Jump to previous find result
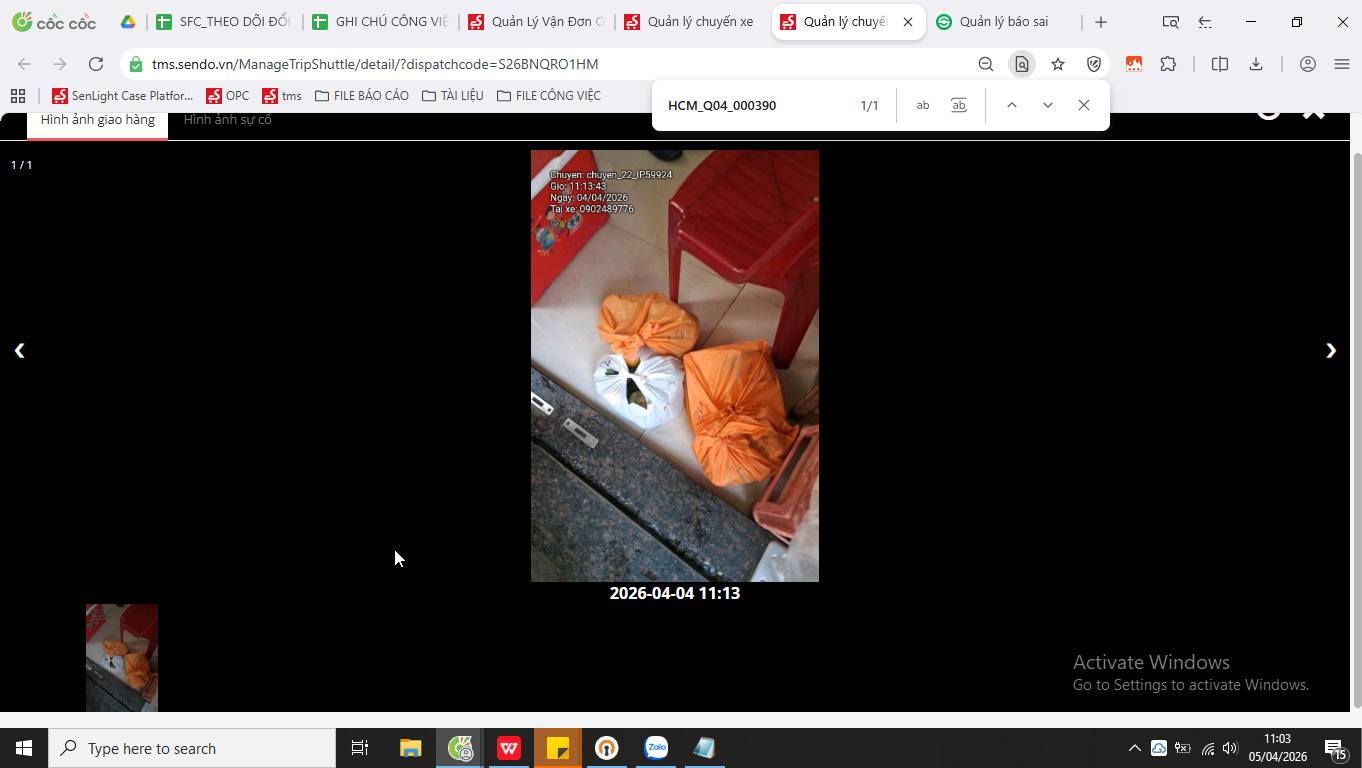Image resolution: width=1362 pixels, height=768 pixels. point(1012,105)
